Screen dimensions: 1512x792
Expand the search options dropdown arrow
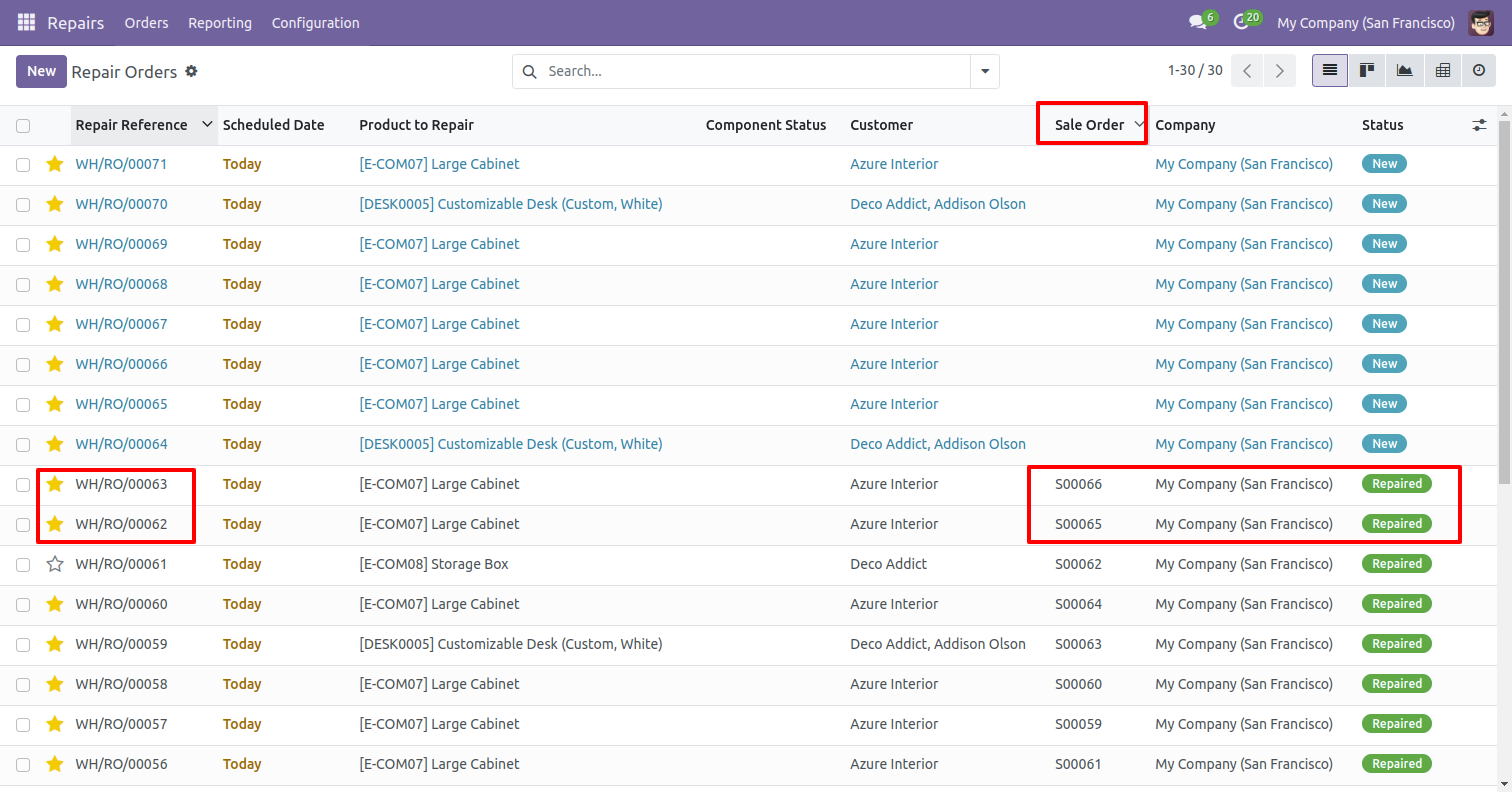click(x=984, y=72)
